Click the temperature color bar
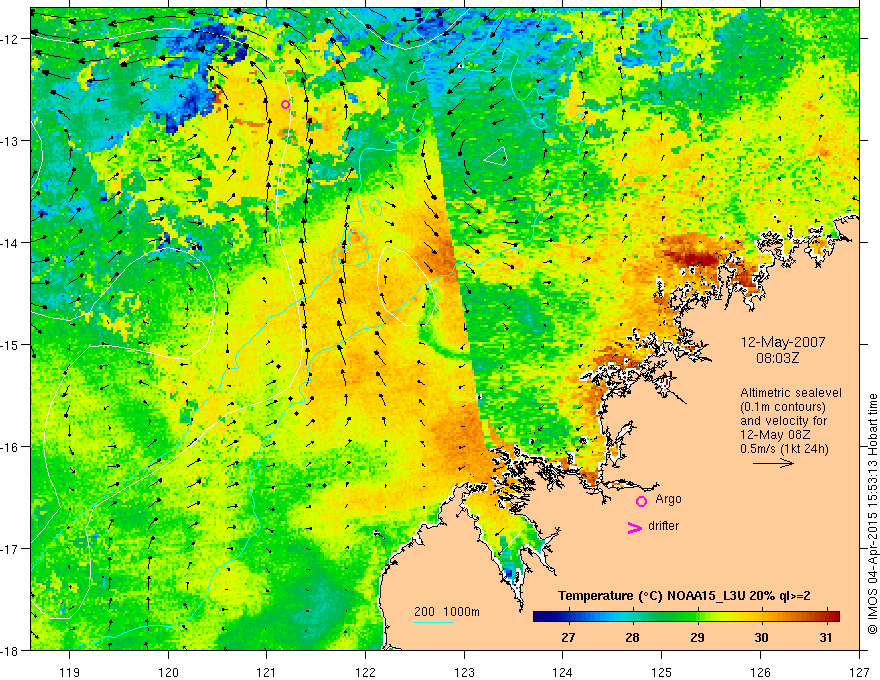 click(x=686, y=616)
